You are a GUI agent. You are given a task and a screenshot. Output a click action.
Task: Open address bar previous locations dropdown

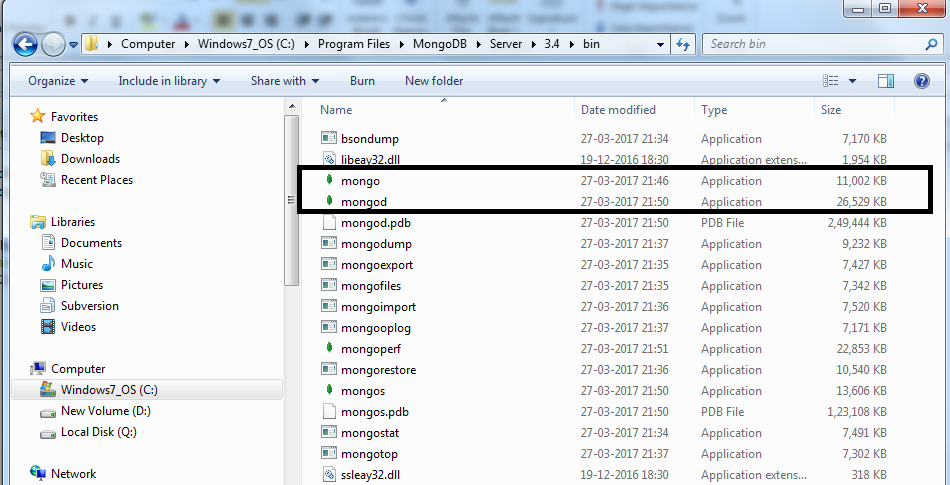click(660, 44)
